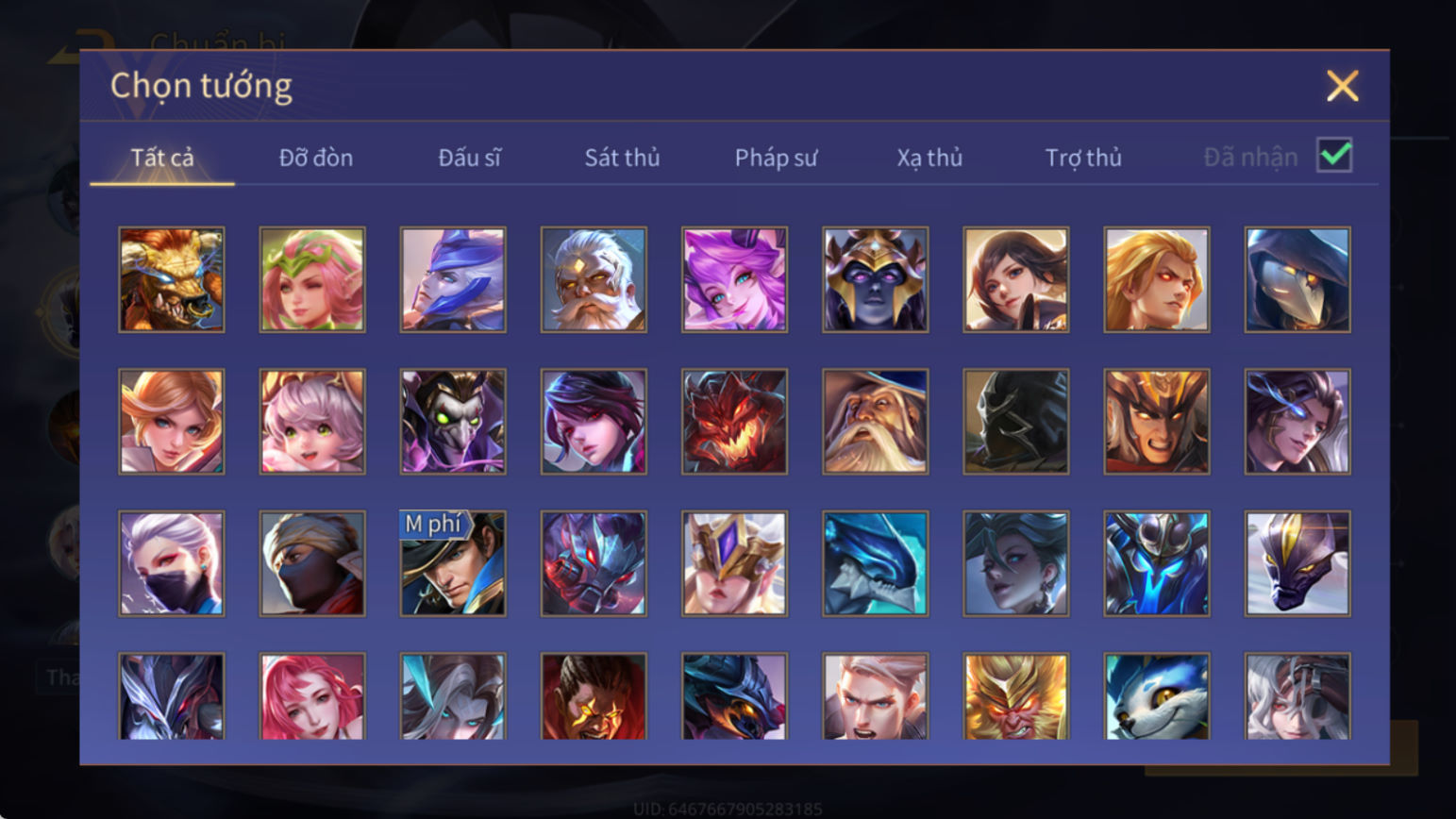Choose the masked white-haired ninja girl
The width and height of the screenshot is (1456, 819).
[172, 563]
